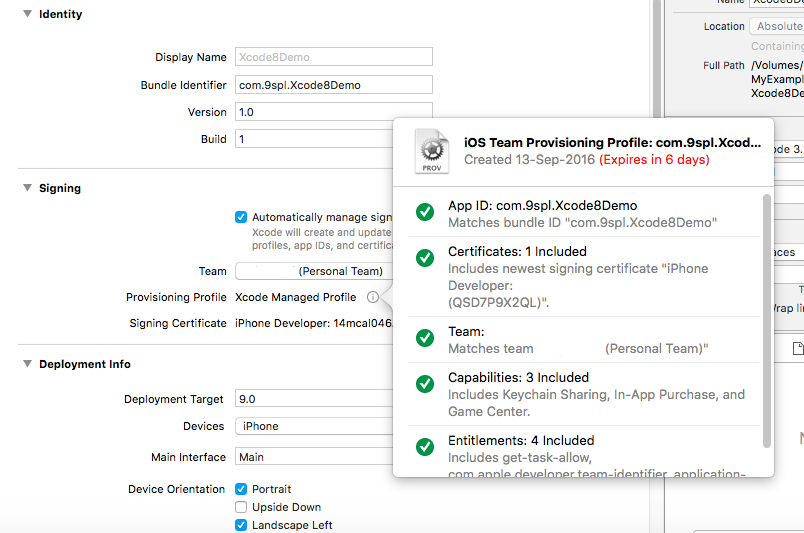Open the Location dropdown in the inspector

click(x=777, y=26)
